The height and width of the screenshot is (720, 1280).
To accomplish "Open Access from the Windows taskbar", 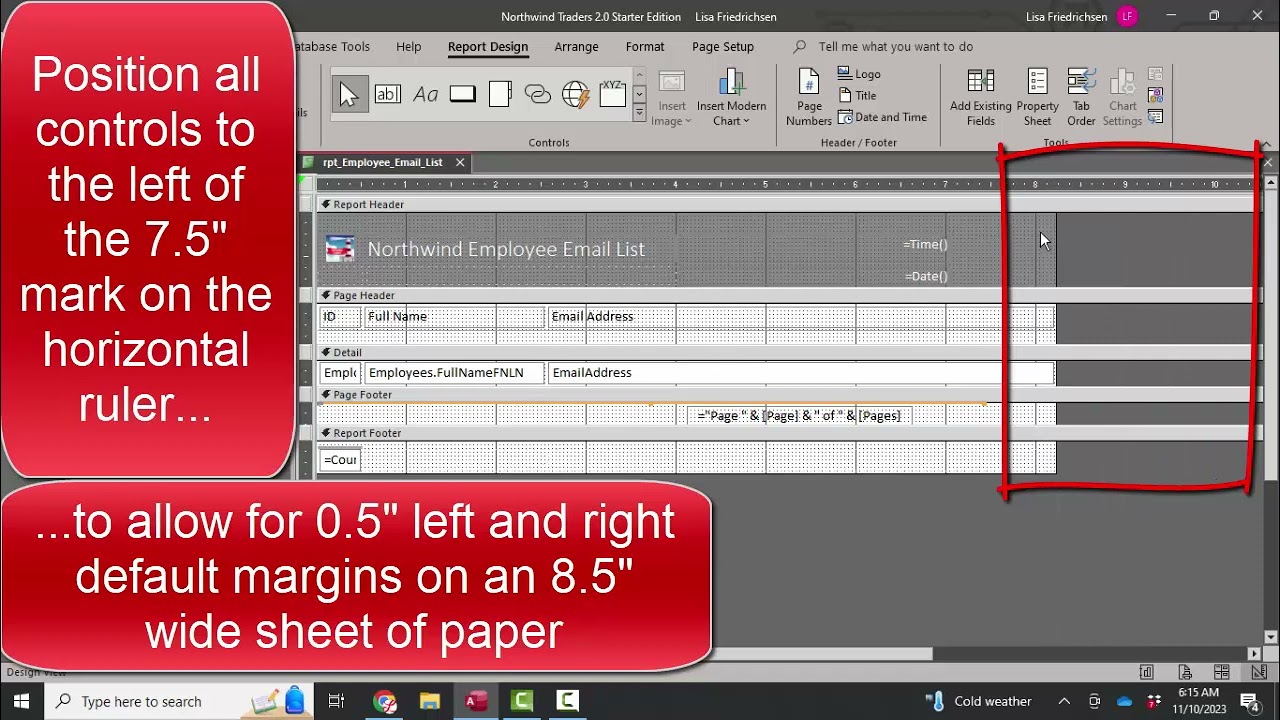I will pos(476,701).
